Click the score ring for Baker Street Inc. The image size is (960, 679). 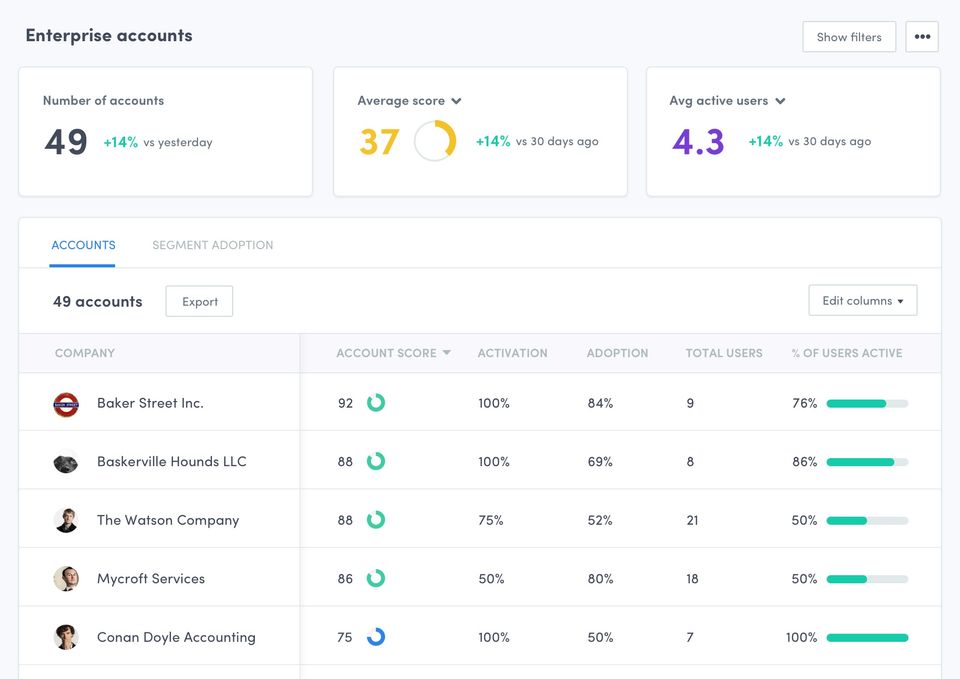(x=376, y=403)
